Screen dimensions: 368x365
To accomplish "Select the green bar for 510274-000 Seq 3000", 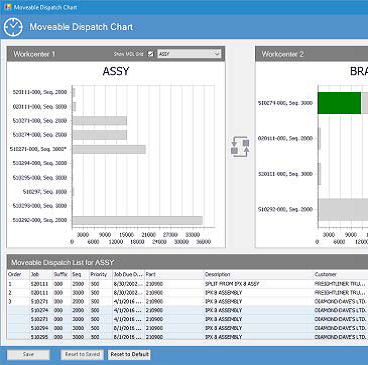I will pos(339,103).
